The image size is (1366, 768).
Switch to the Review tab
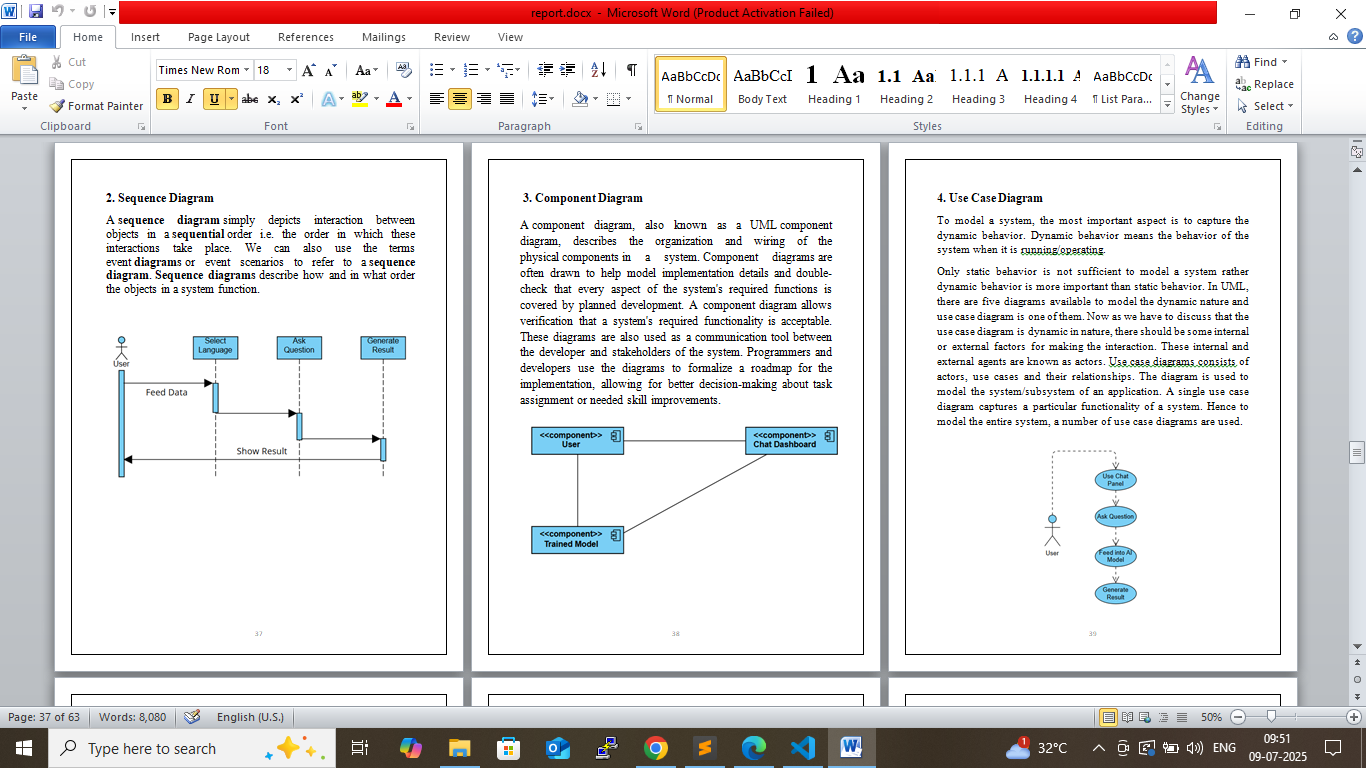pyautogui.click(x=452, y=37)
